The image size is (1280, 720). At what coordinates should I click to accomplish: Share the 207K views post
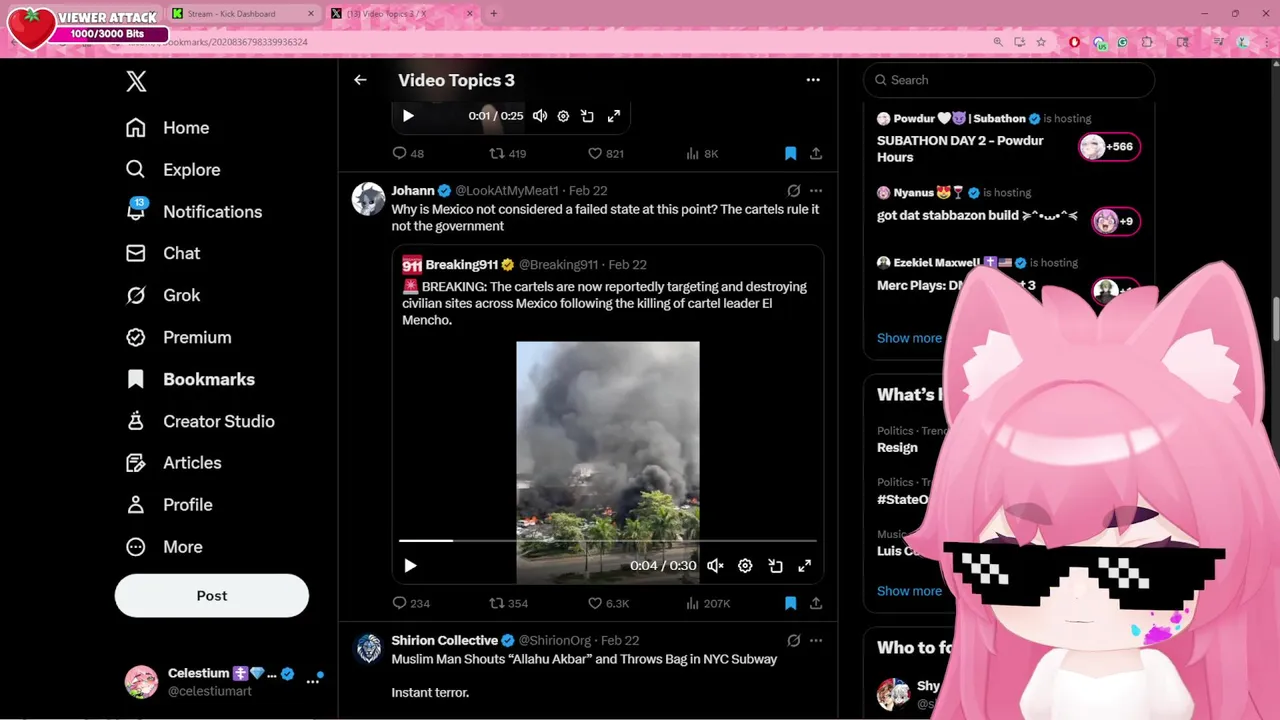pos(816,603)
